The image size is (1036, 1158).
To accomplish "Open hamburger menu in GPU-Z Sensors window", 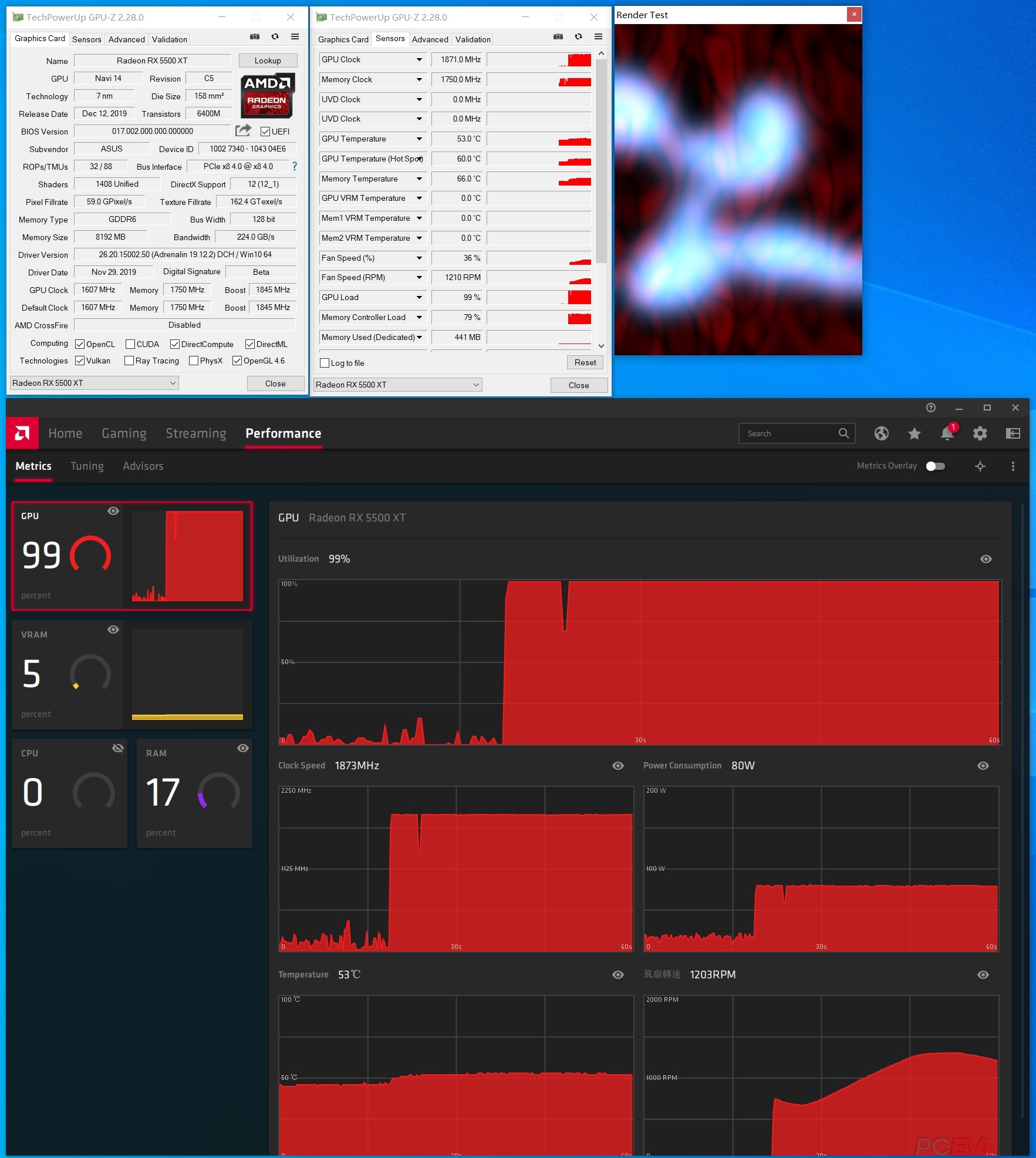I will click(x=598, y=37).
